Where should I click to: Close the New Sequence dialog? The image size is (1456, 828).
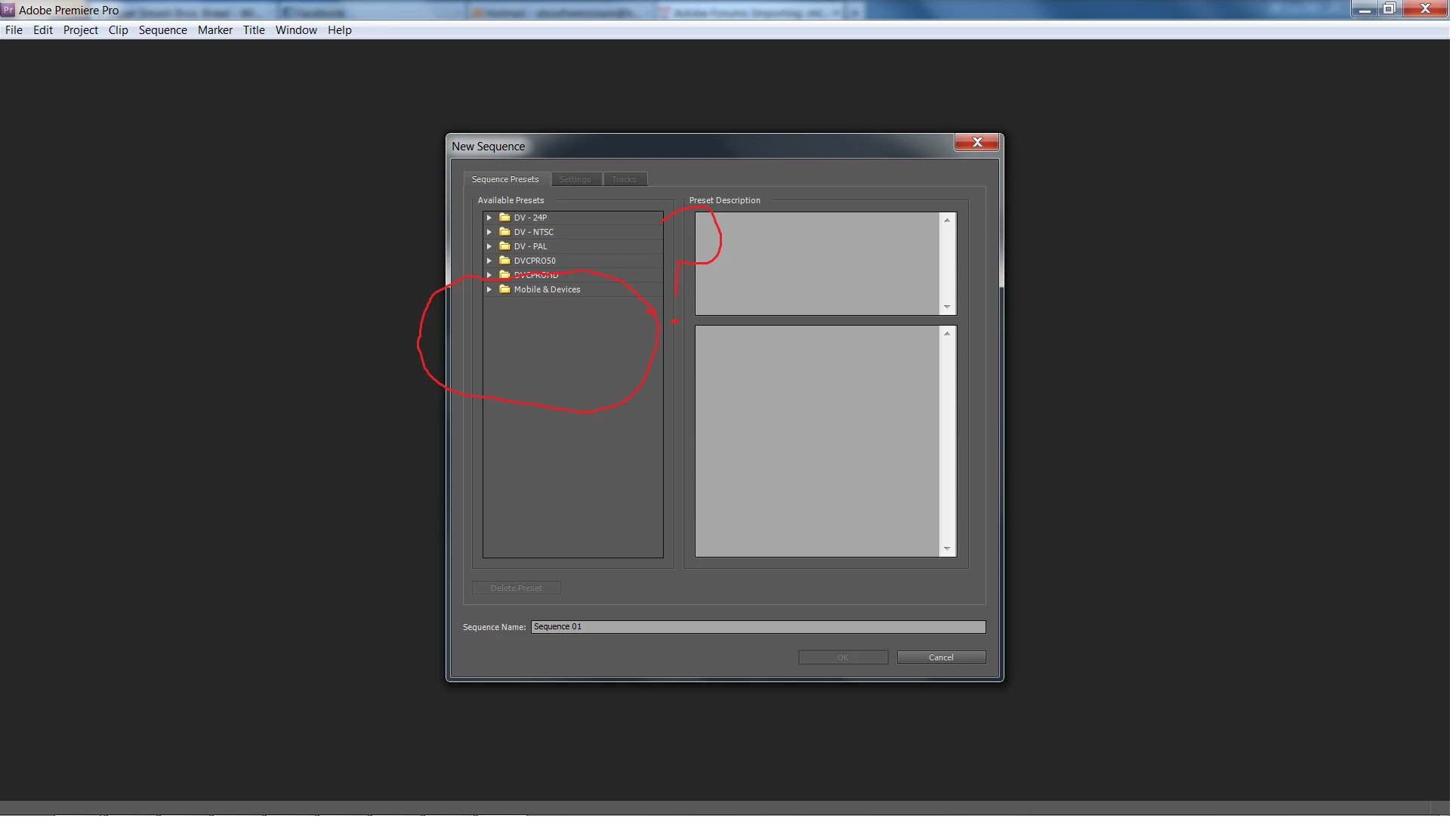coord(976,143)
